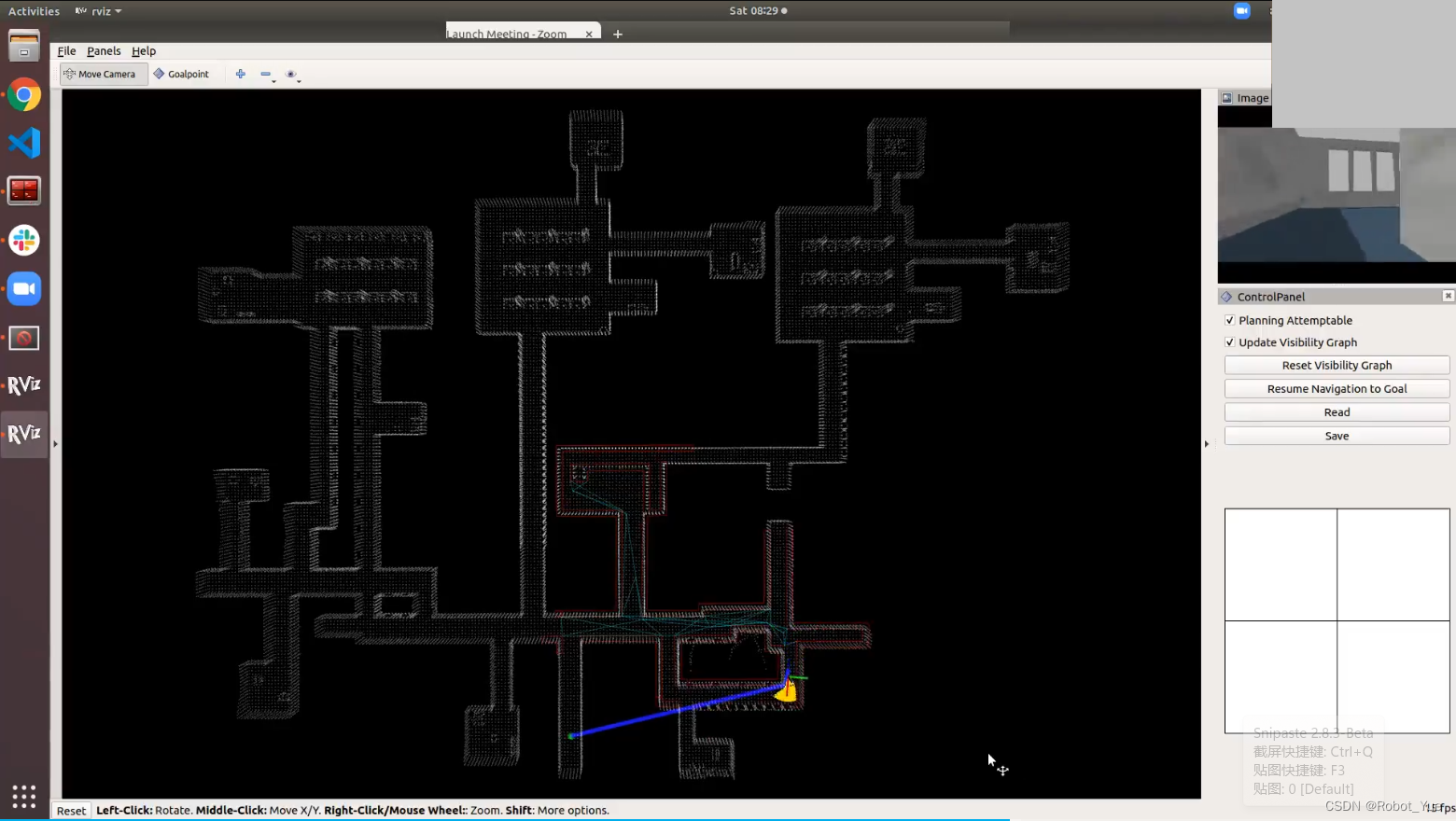Click the Read button
The width and height of the screenshot is (1456, 821).
pos(1337,412)
